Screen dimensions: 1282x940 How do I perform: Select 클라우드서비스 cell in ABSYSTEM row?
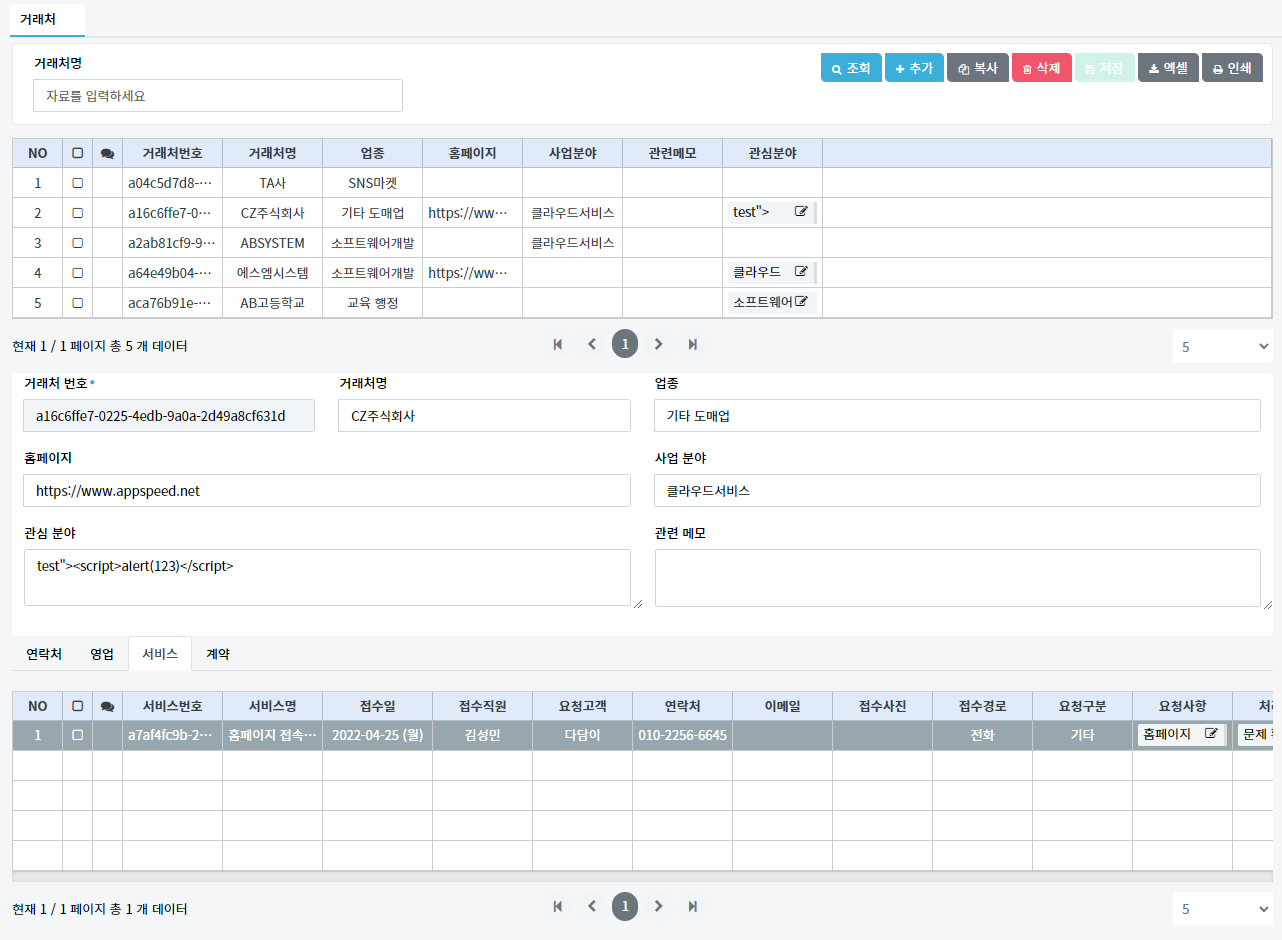(572, 243)
